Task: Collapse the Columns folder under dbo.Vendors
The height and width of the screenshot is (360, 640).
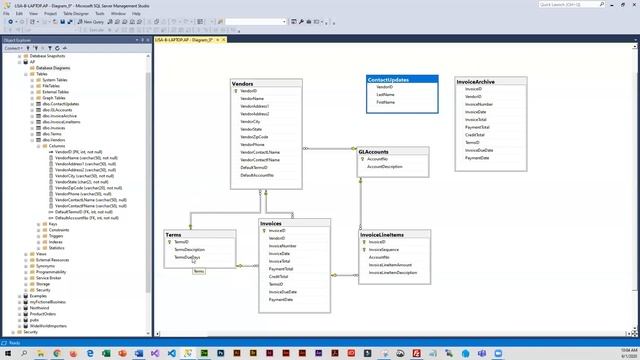Action: coord(39,146)
